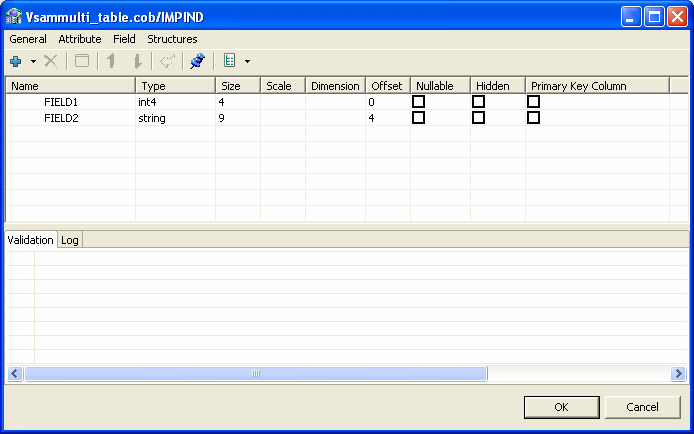This screenshot has width=694, height=434.
Task: Click the move down arrow icon
Action: [x=137, y=61]
